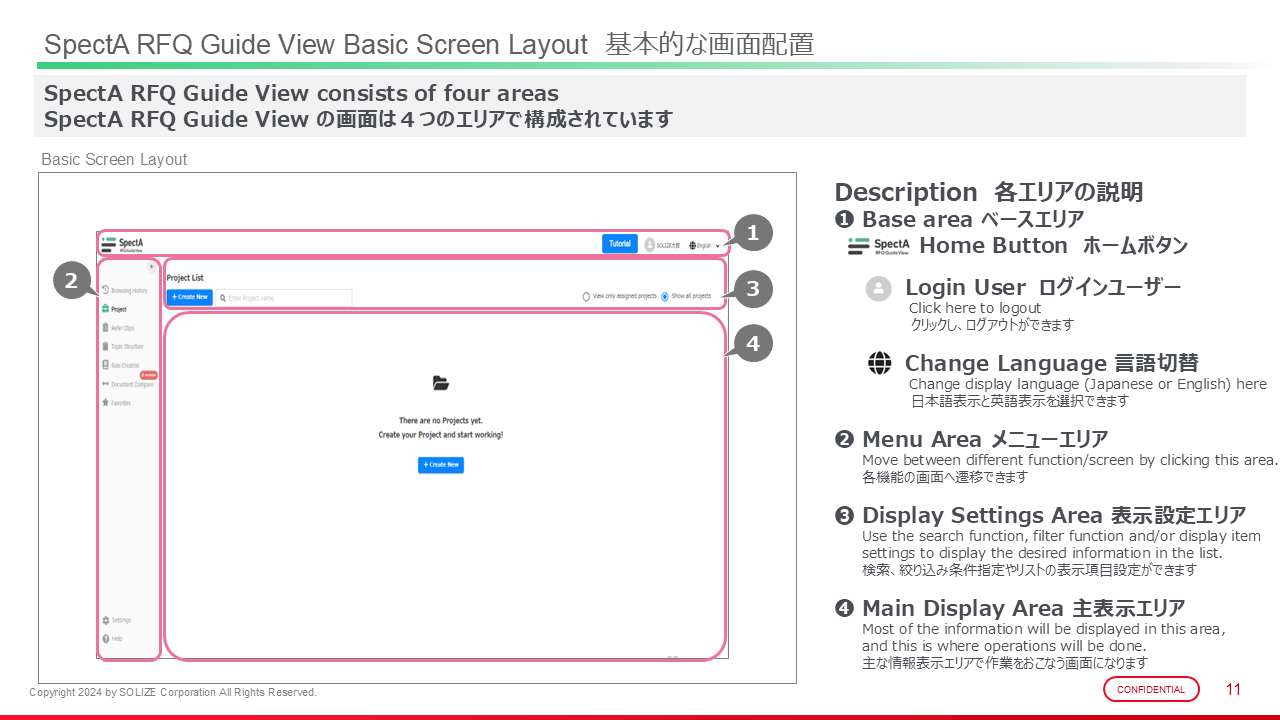1280x720 pixels.
Task: Click the login user avatar icon
Action: click(650, 244)
